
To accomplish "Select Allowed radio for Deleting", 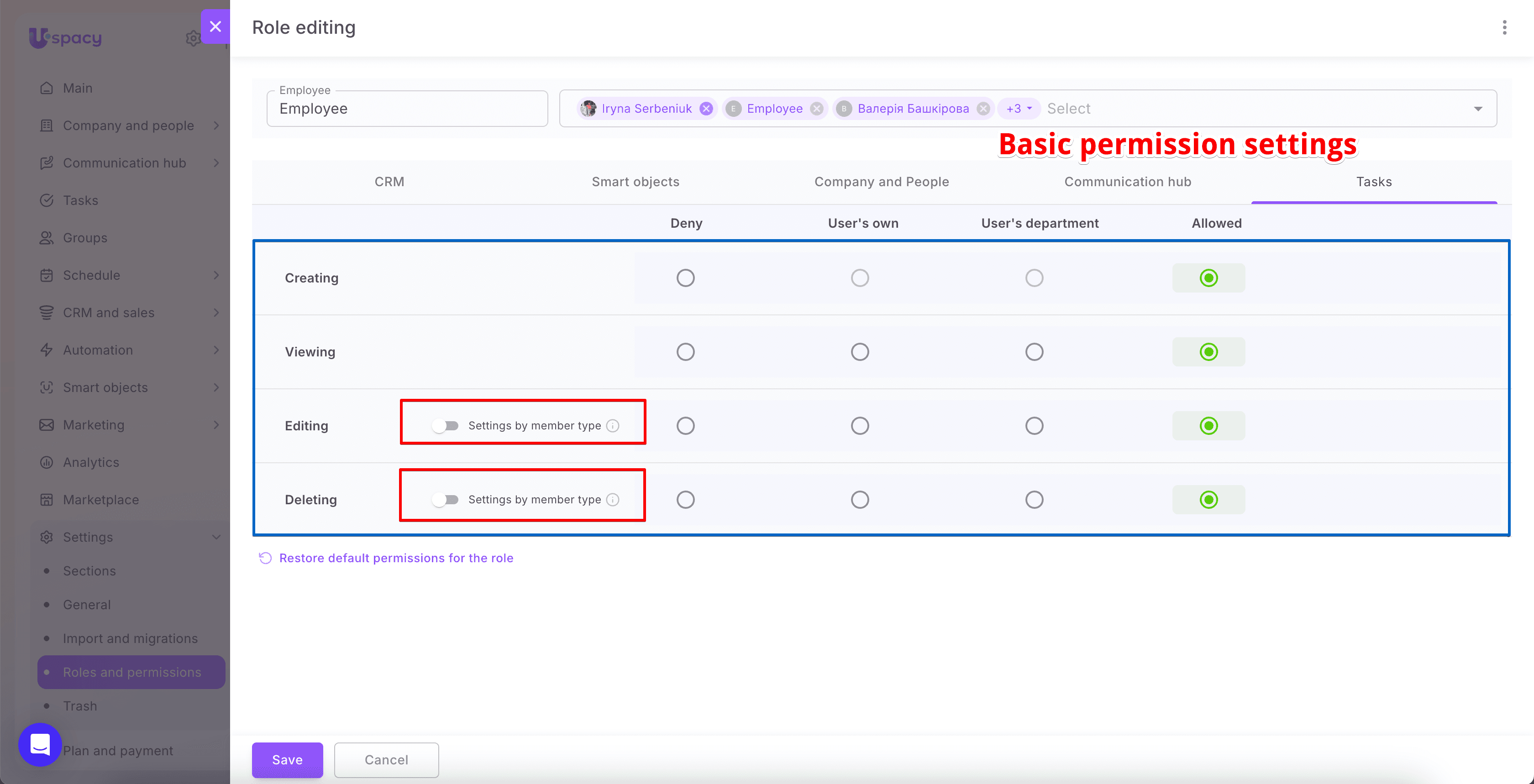I will click(x=1209, y=499).
